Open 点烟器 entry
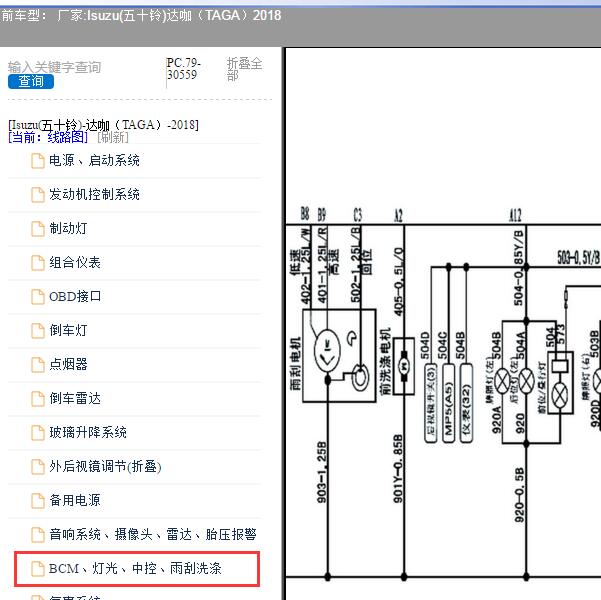Image resolution: width=601 pixels, height=600 pixels. pyautogui.click(x=68, y=364)
